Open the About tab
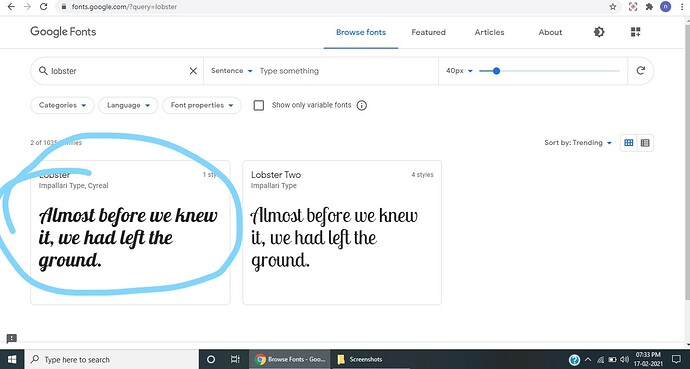The height and width of the screenshot is (369, 690). point(550,32)
